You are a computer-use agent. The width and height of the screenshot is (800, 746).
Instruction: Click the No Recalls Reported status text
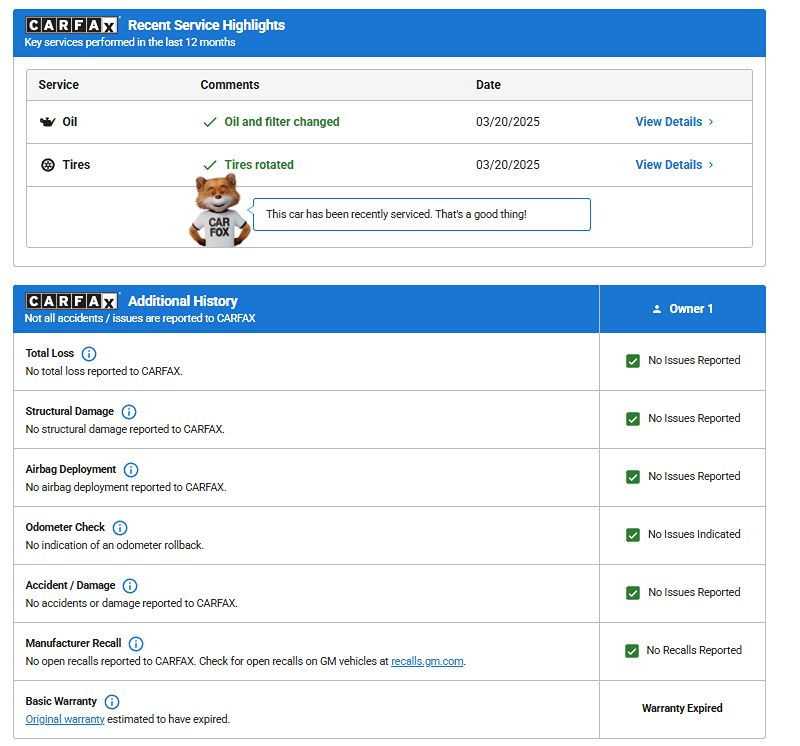[694, 650]
